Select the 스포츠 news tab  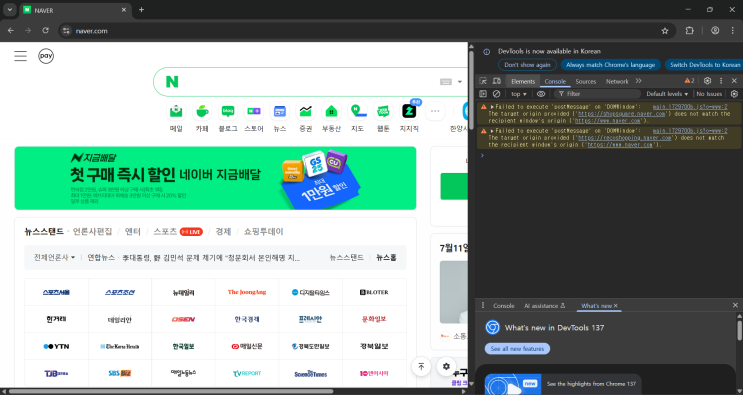(x=165, y=232)
